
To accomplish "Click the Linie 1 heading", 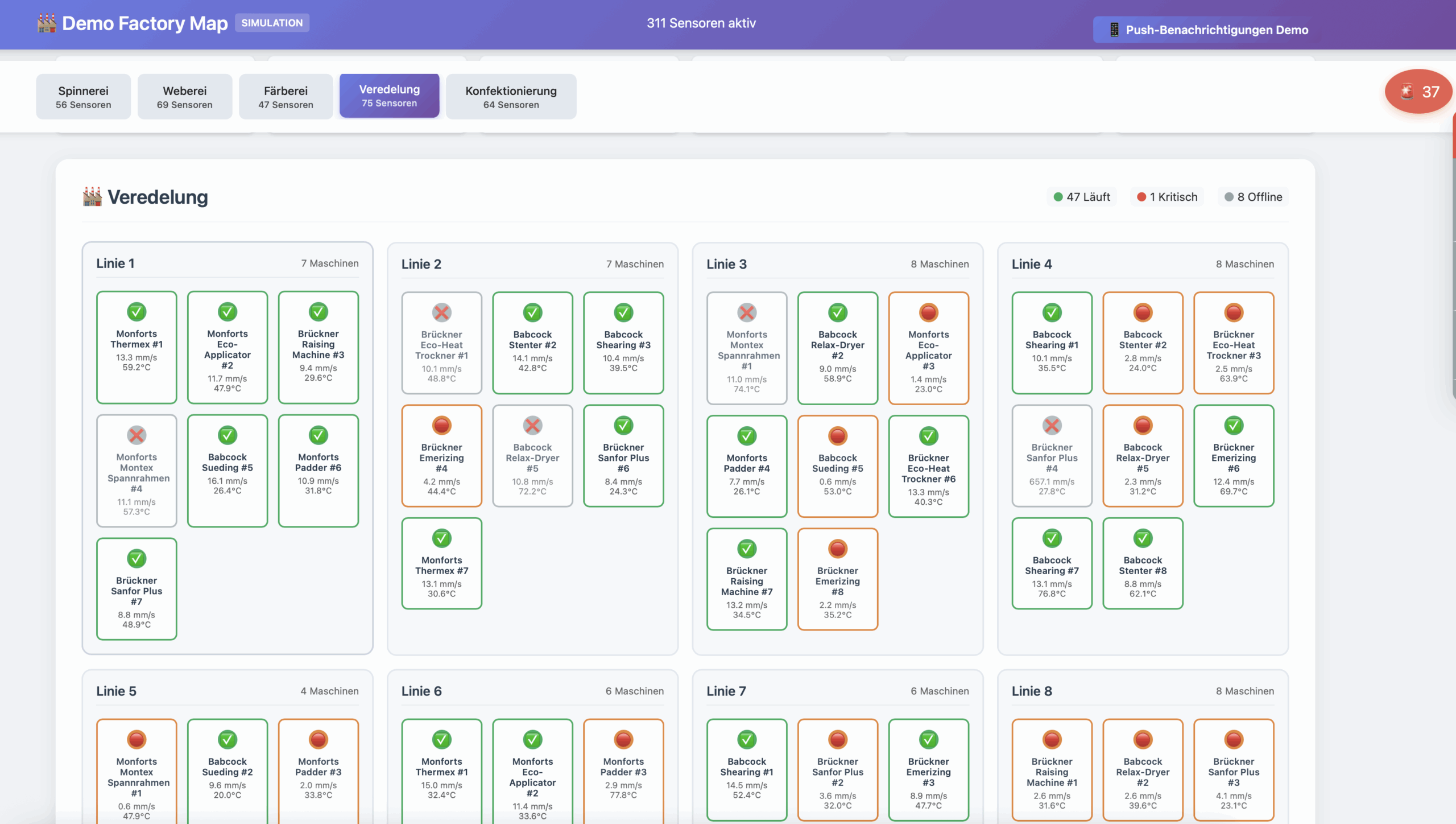I will point(115,263).
